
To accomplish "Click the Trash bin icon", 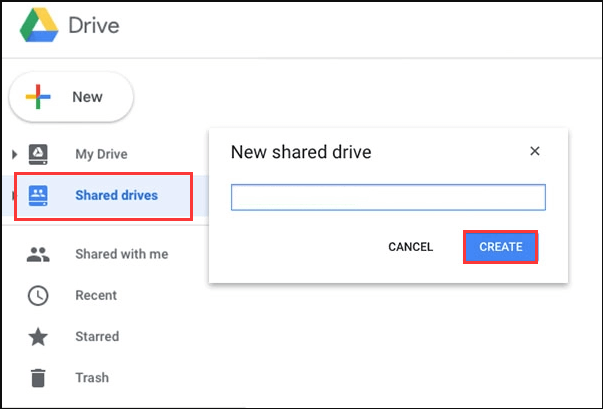I will pos(38,378).
